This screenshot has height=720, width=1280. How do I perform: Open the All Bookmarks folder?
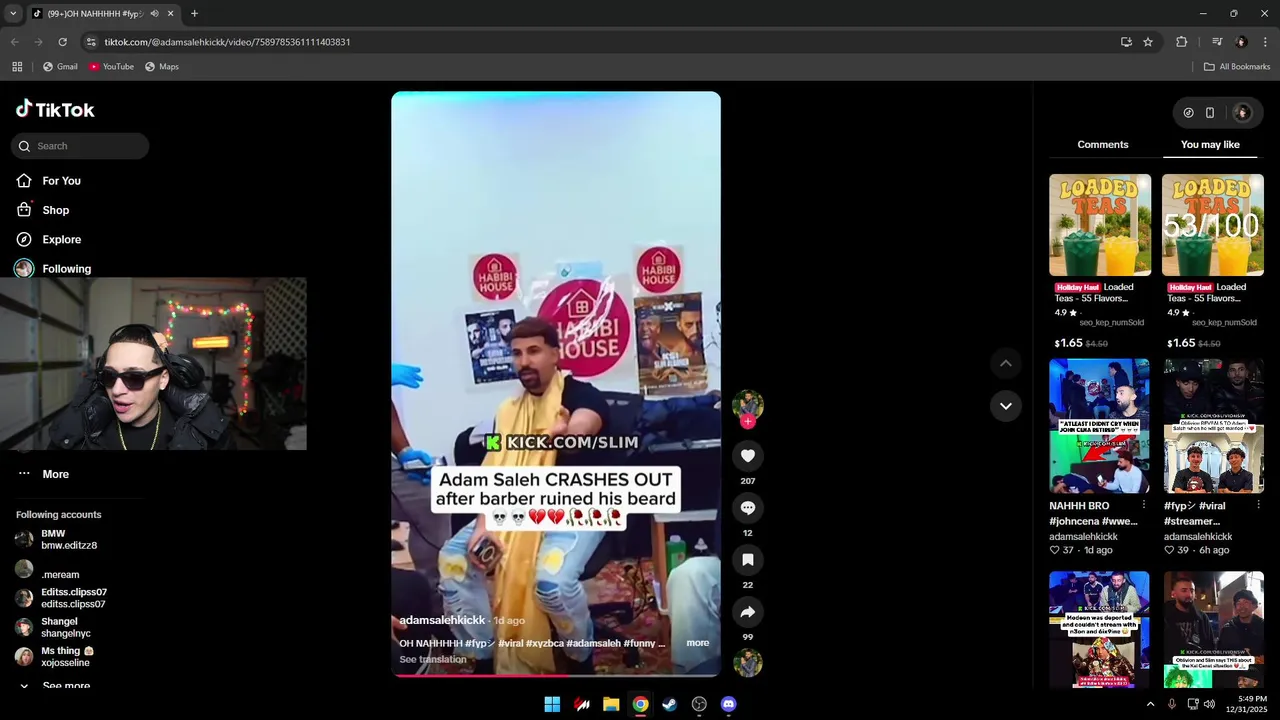(1237, 67)
